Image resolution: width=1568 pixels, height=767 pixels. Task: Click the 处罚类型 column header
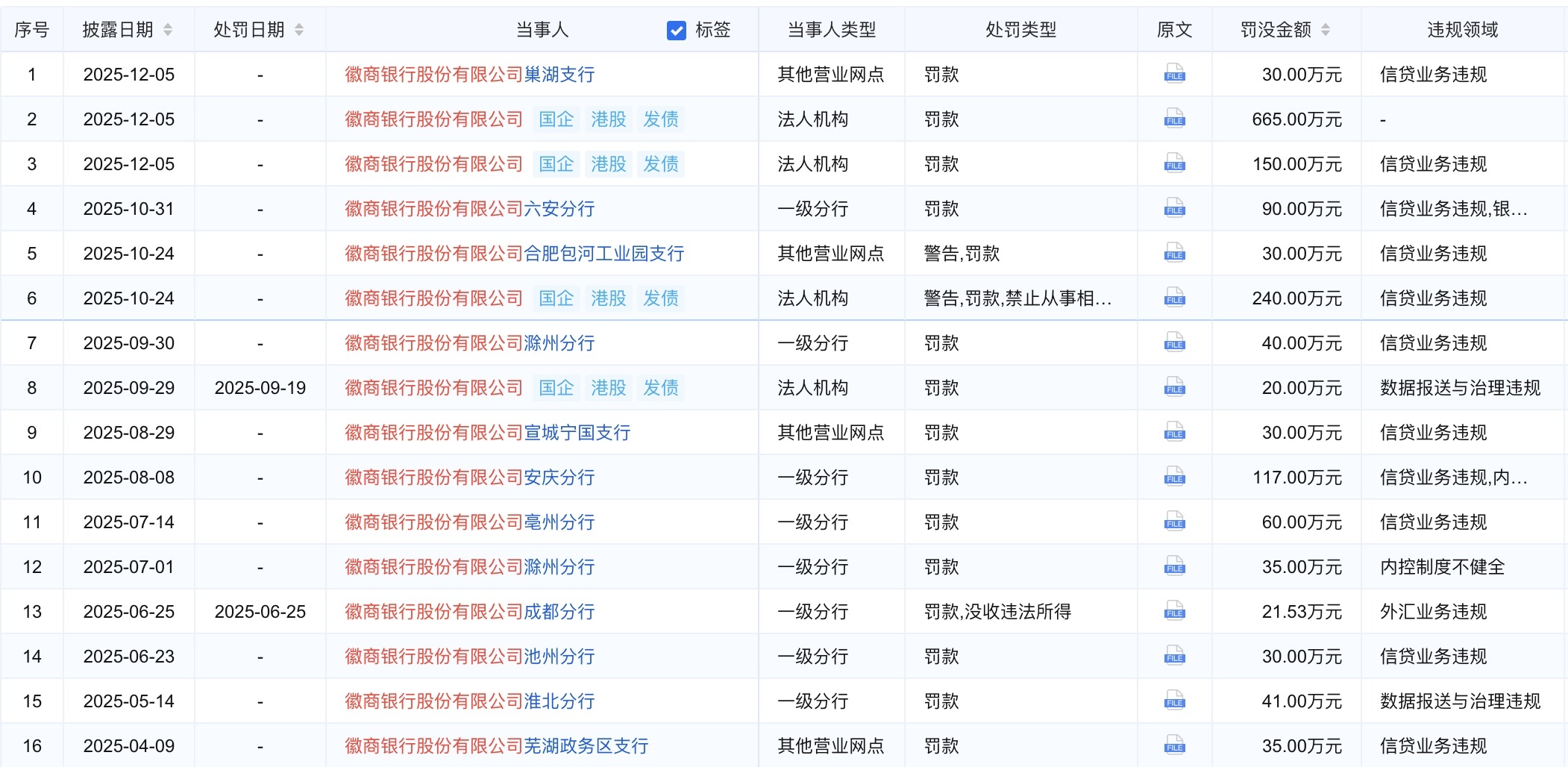[1021, 30]
